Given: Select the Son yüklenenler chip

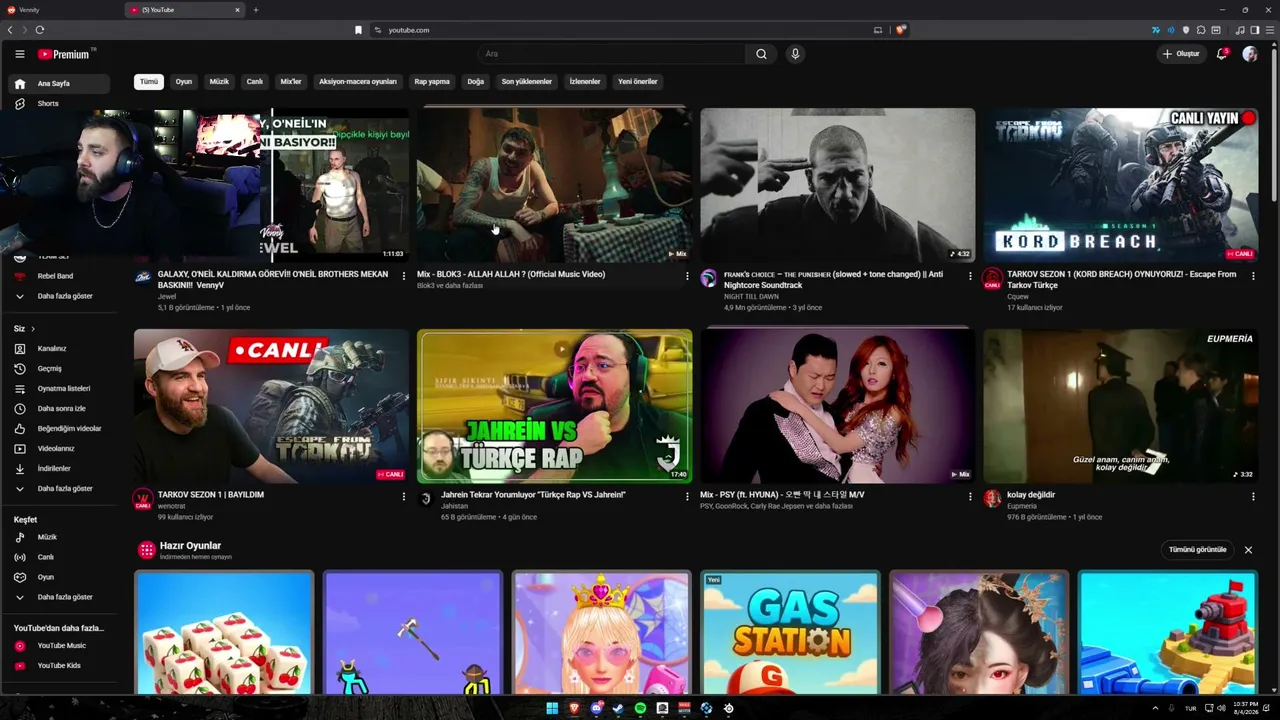Looking at the screenshot, I should click(x=527, y=82).
